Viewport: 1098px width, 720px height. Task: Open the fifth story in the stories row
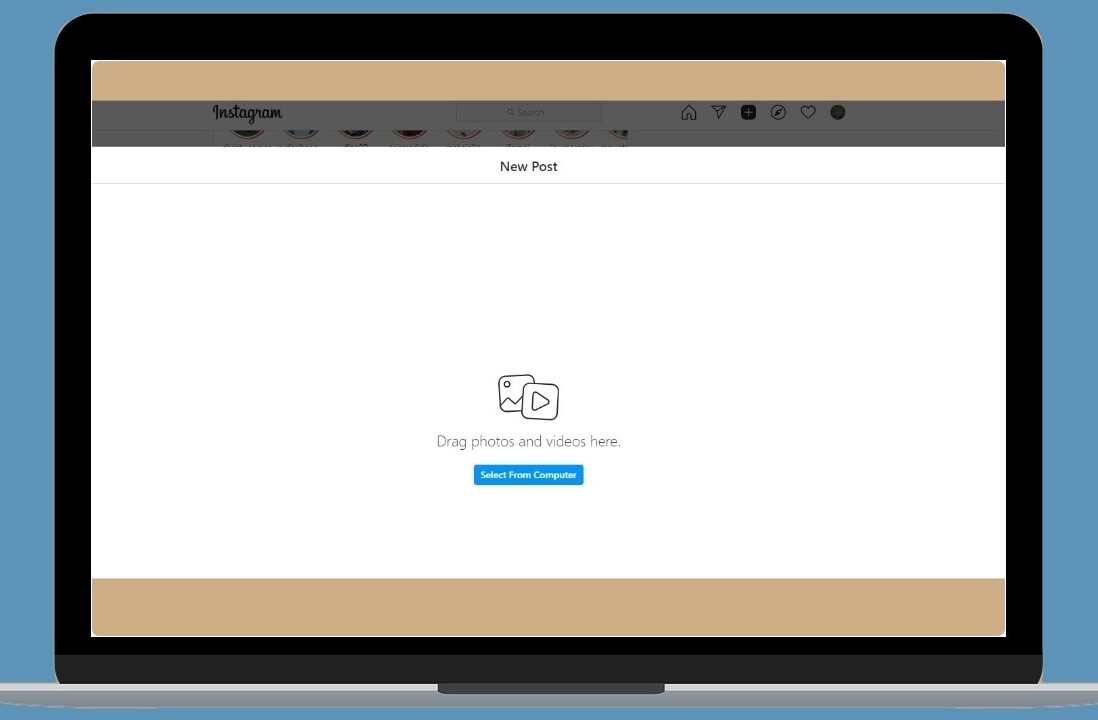463,133
